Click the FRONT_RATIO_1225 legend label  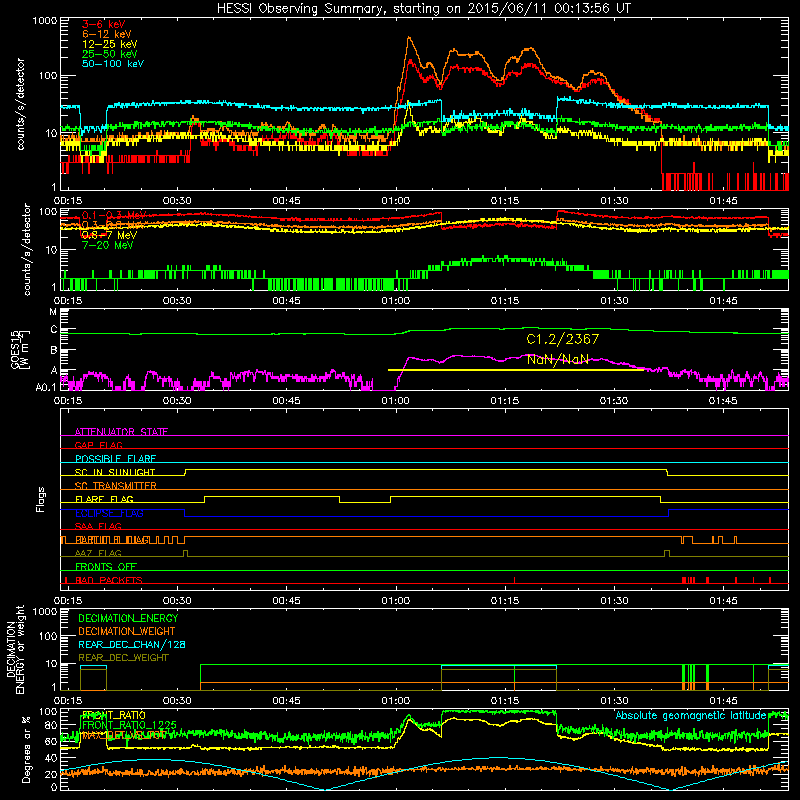[129, 725]
